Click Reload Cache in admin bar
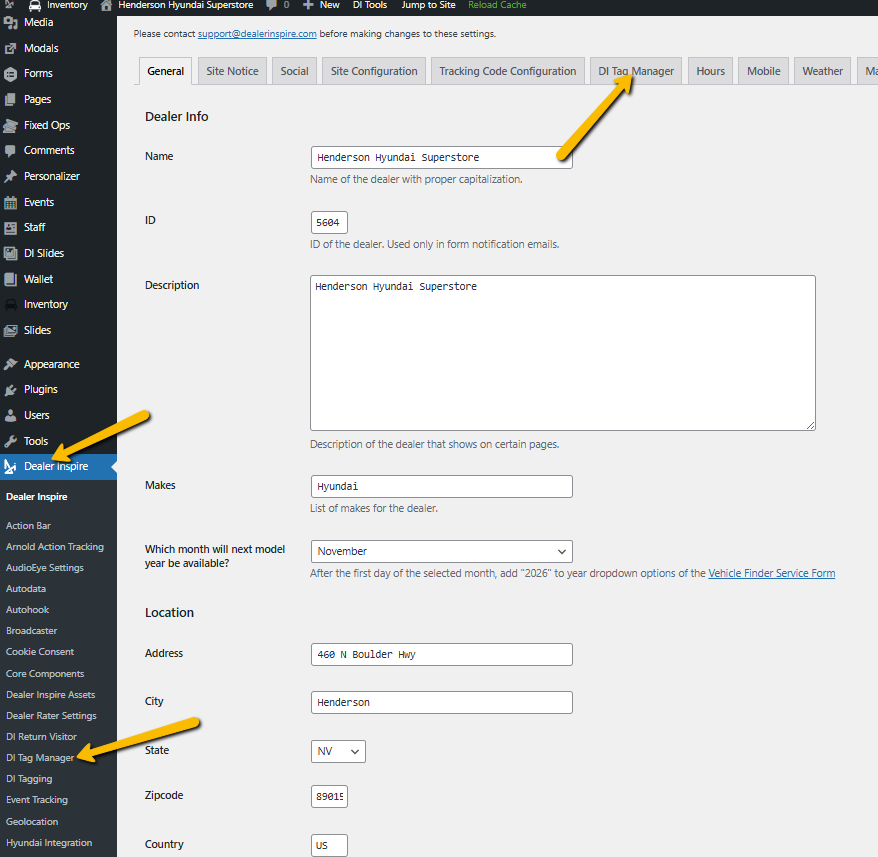The image size is (878, 857). click(497, 5)
